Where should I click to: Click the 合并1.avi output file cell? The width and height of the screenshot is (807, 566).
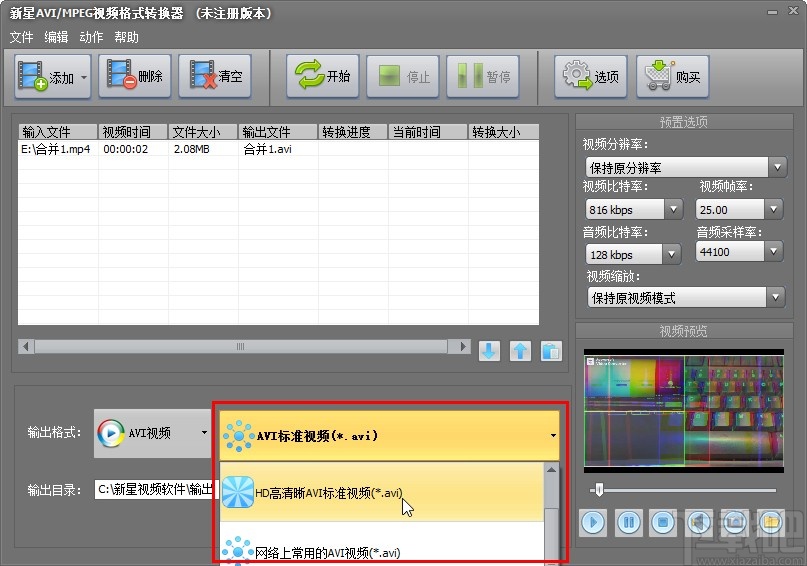coord(267,149)
